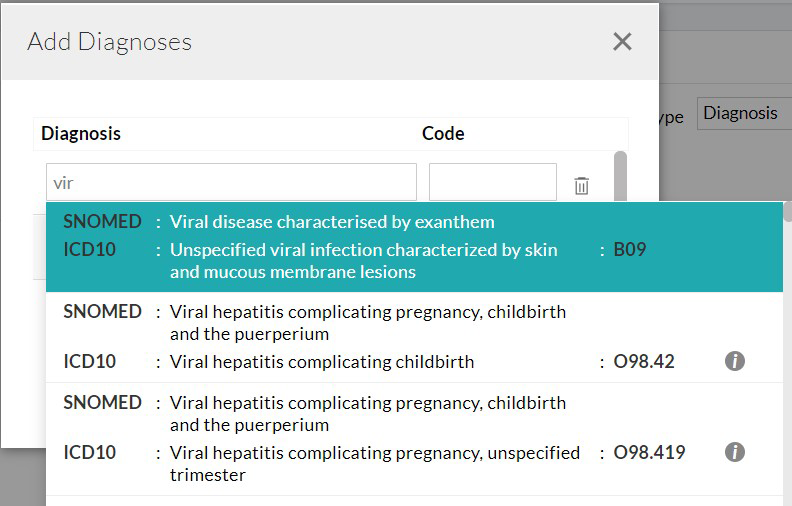Screen dimensions: 792x506
Task: Click the O98.419 code value
Action: [x=649, y=452]
